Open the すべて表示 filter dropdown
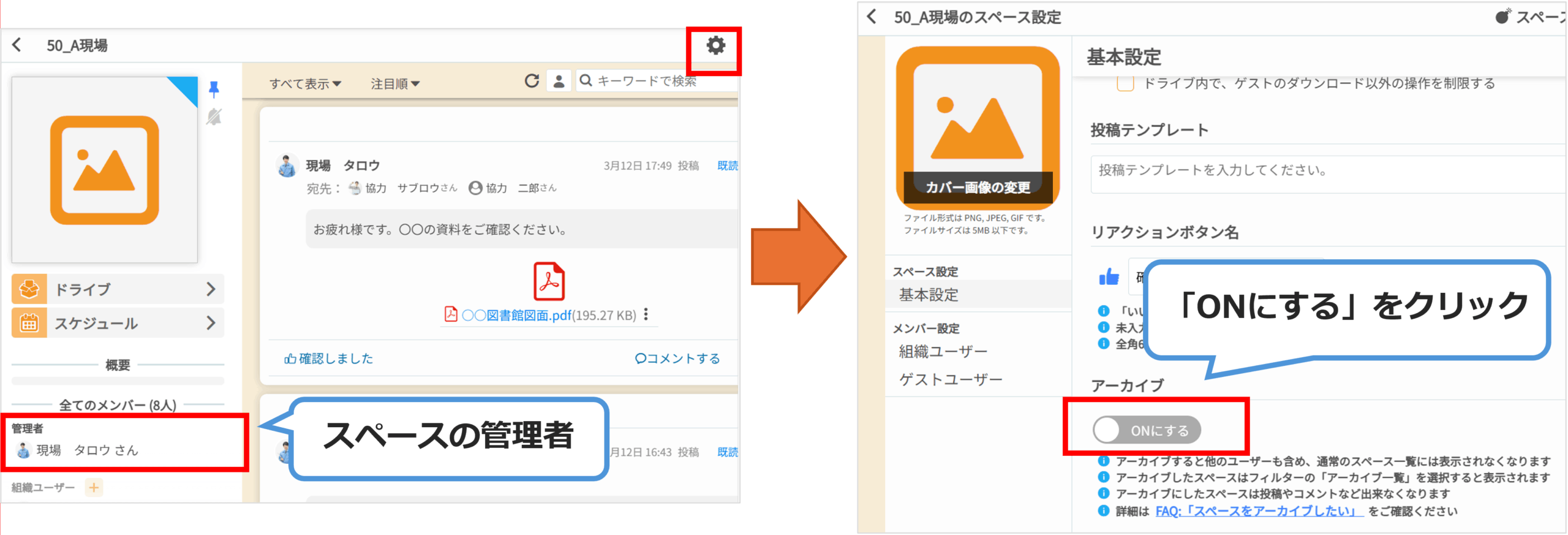This screenshot has width=1568, height=535. coord(305,83)
